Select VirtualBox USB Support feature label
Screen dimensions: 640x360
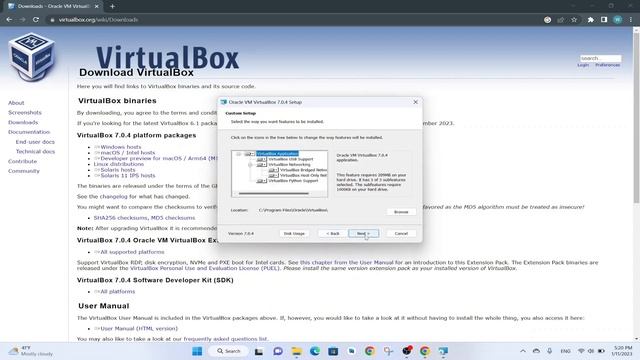[291, 159]
